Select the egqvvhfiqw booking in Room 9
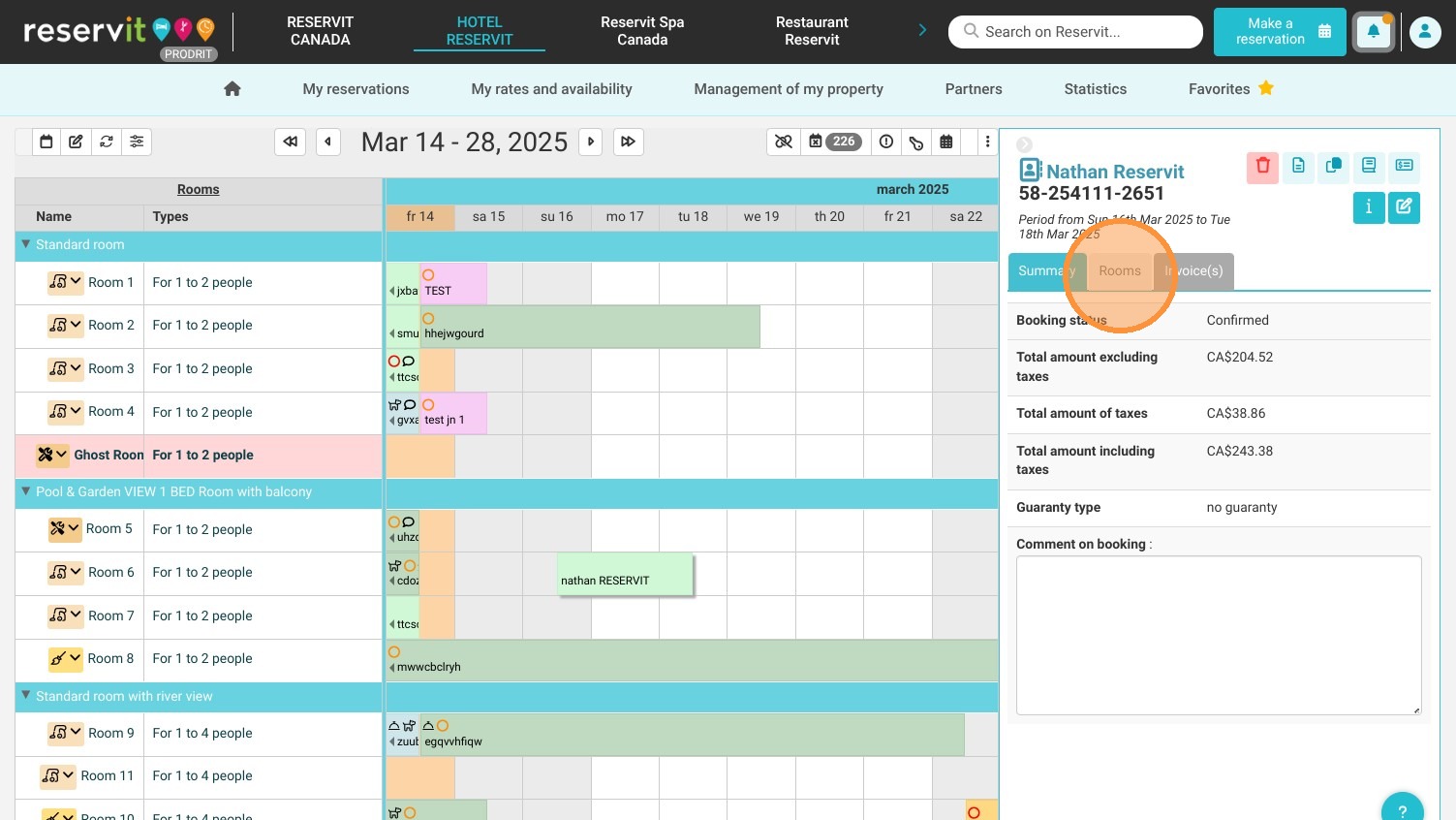The height and width of the screenshot is (820, 1456). pos(693,735)
